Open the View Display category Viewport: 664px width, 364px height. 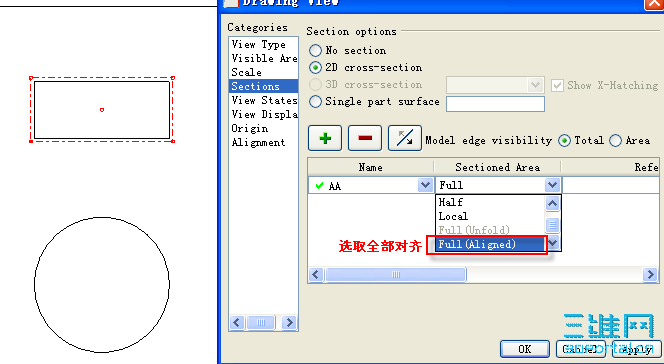(x=263, y=114)
